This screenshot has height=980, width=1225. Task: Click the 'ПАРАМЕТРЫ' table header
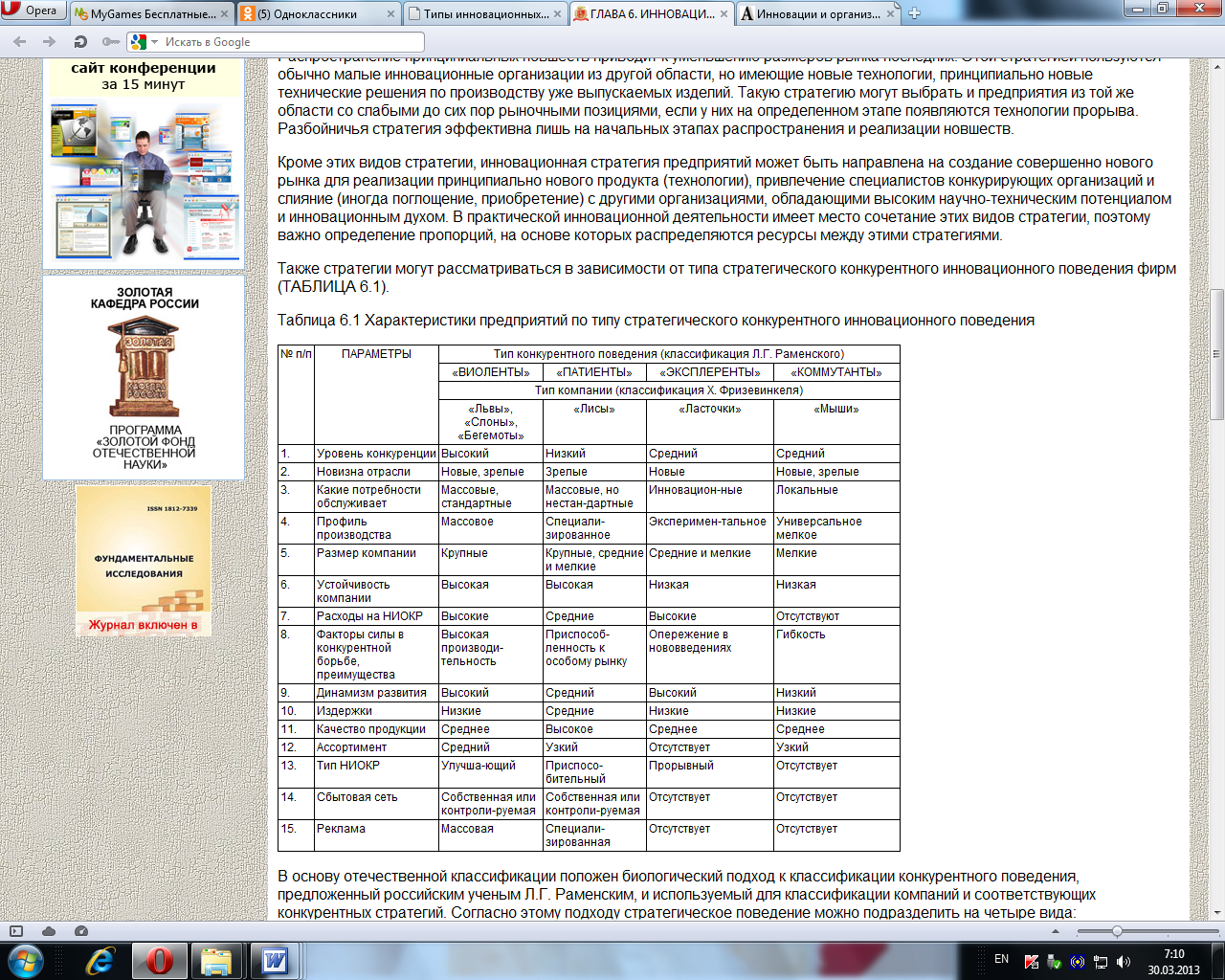click(376, 353)
